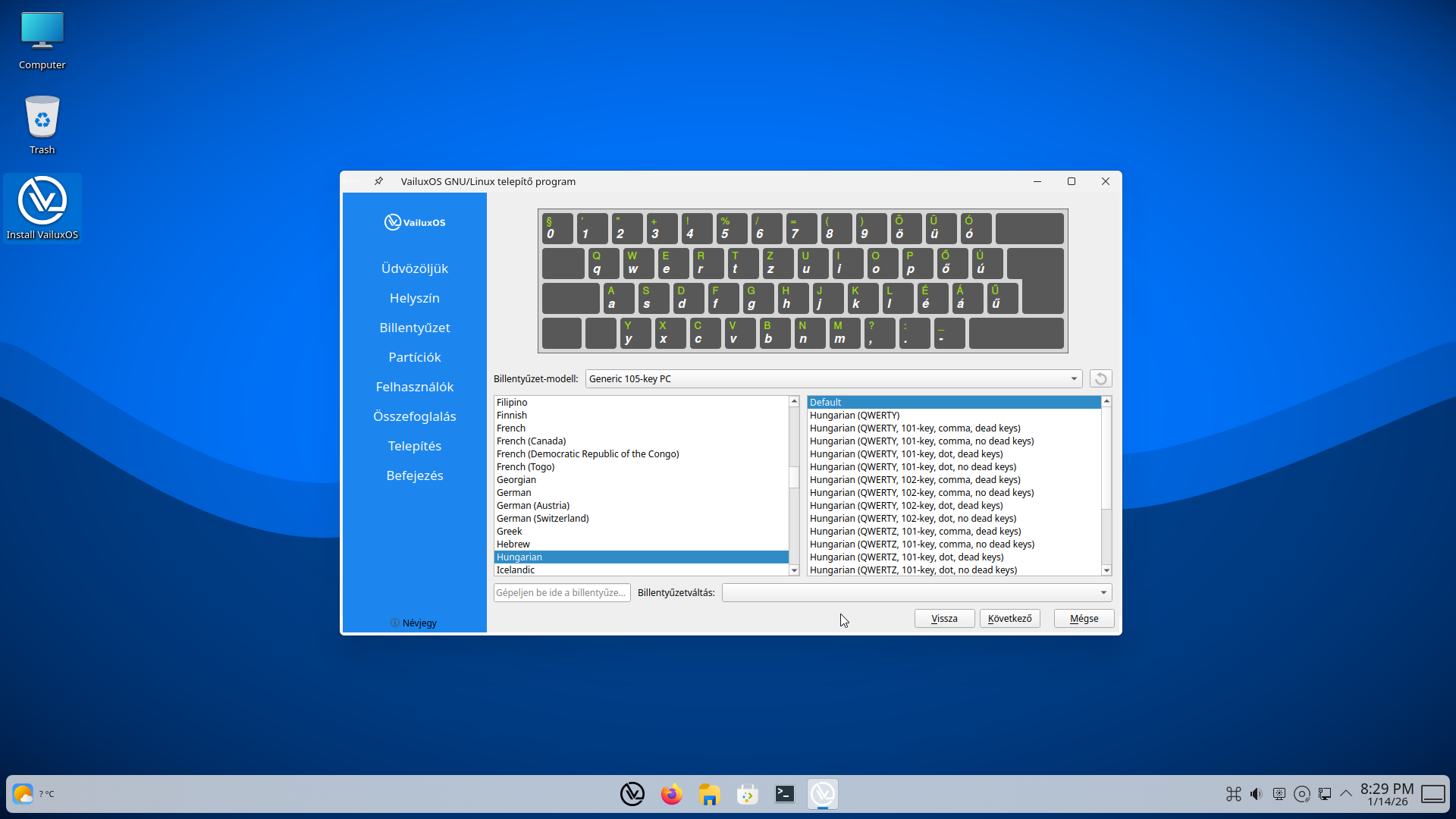Open the file manager taskbar icon
This screenshot has width=1456, height=819.
tap(709, 794)
